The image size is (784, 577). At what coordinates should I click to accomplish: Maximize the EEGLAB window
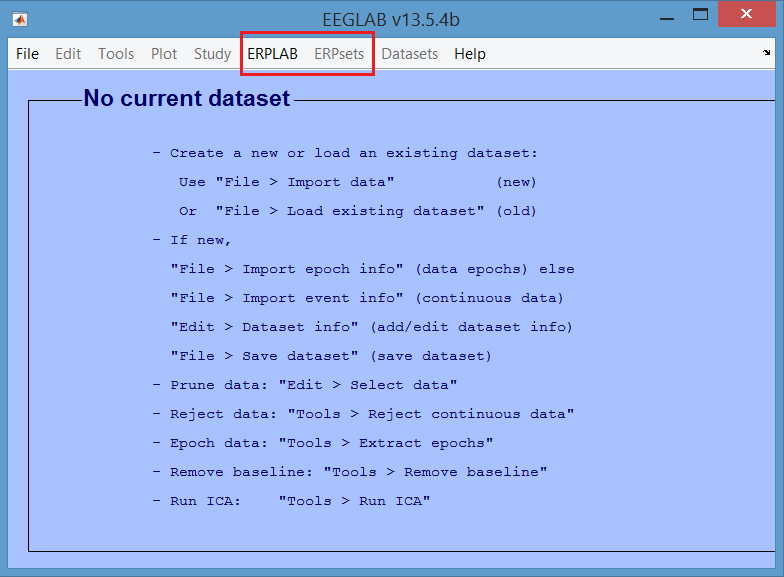click(700, 14)
